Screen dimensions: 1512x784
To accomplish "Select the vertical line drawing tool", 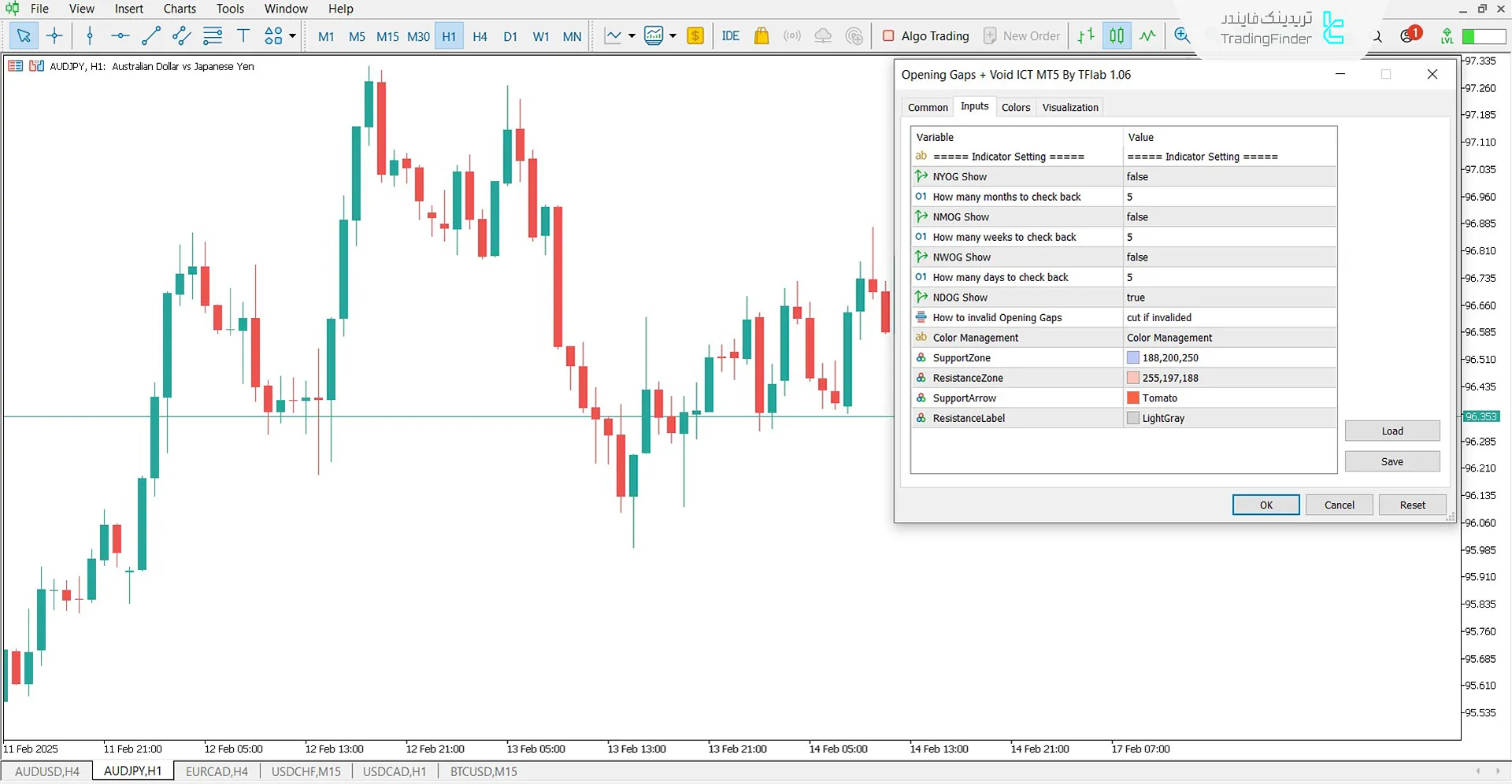I will pos(90,35).
